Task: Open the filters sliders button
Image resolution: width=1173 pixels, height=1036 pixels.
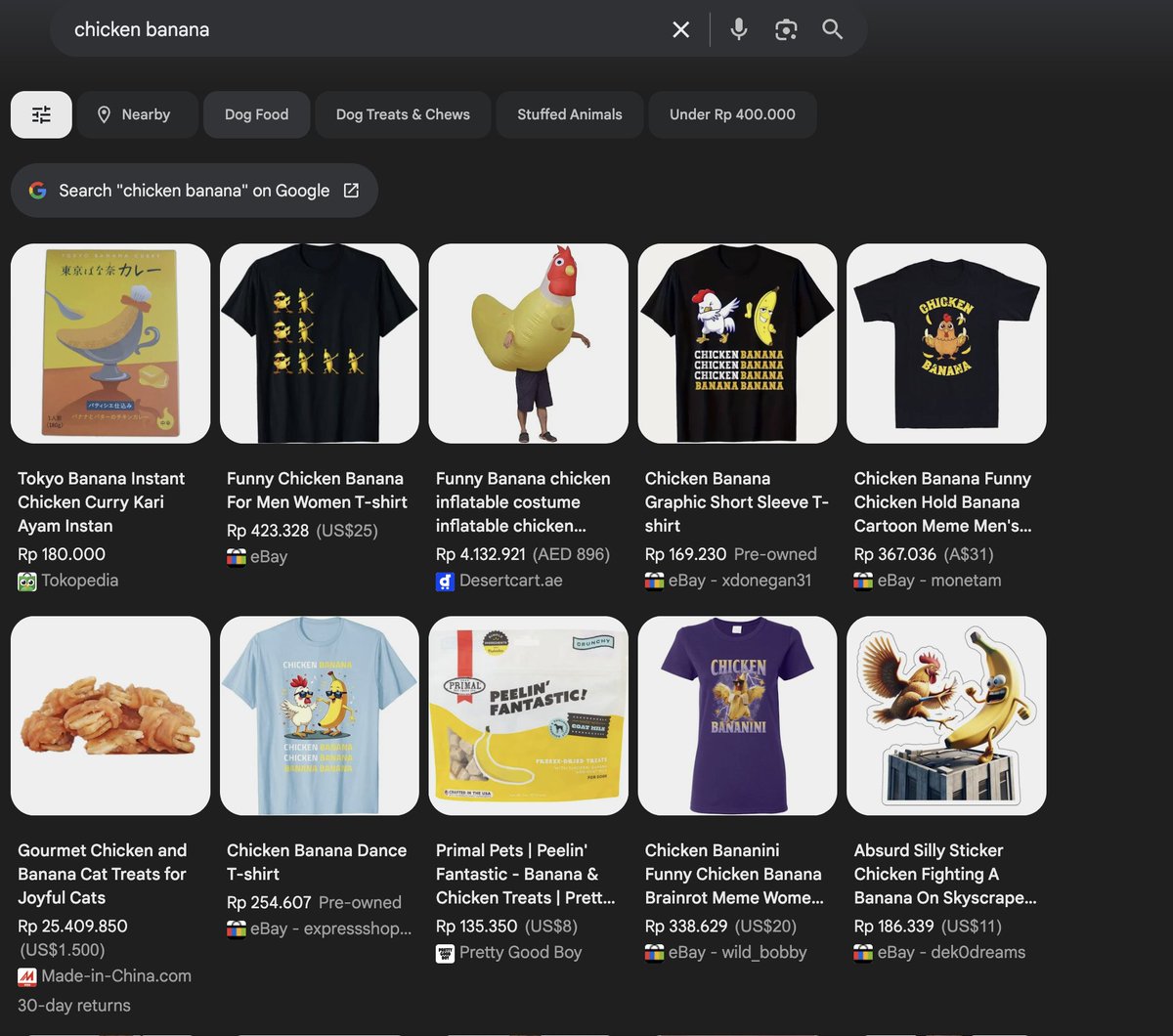Action: click(x=41, y=114)
